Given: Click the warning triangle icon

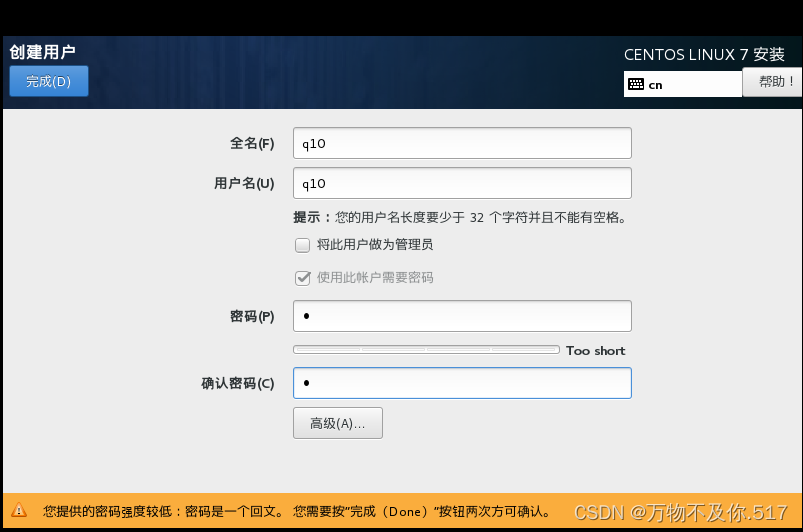Looking at the screenshot, I should click(19, 510).
